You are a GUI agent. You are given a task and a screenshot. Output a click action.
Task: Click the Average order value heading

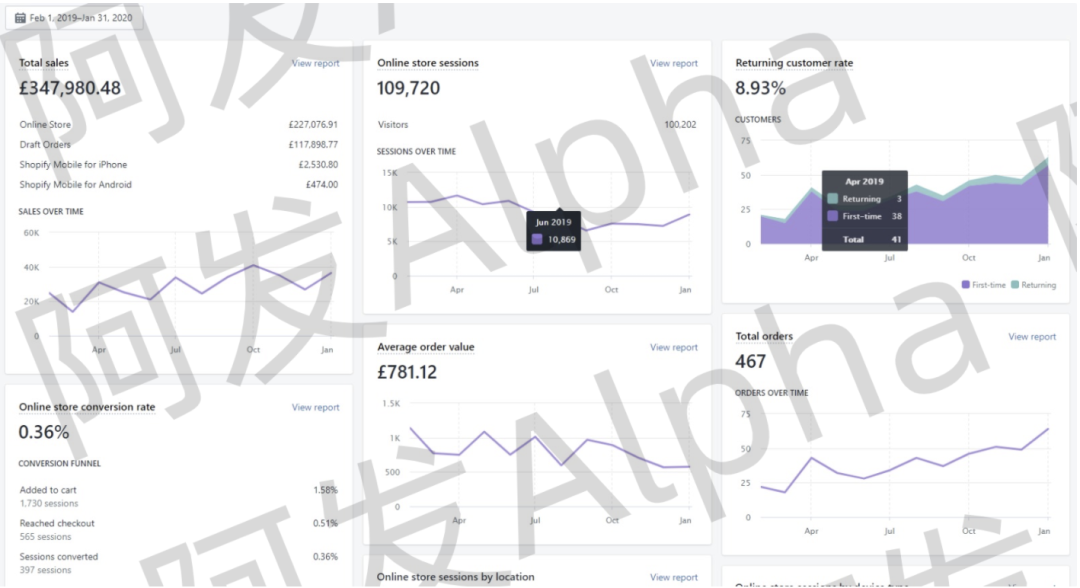pos(425,347)
